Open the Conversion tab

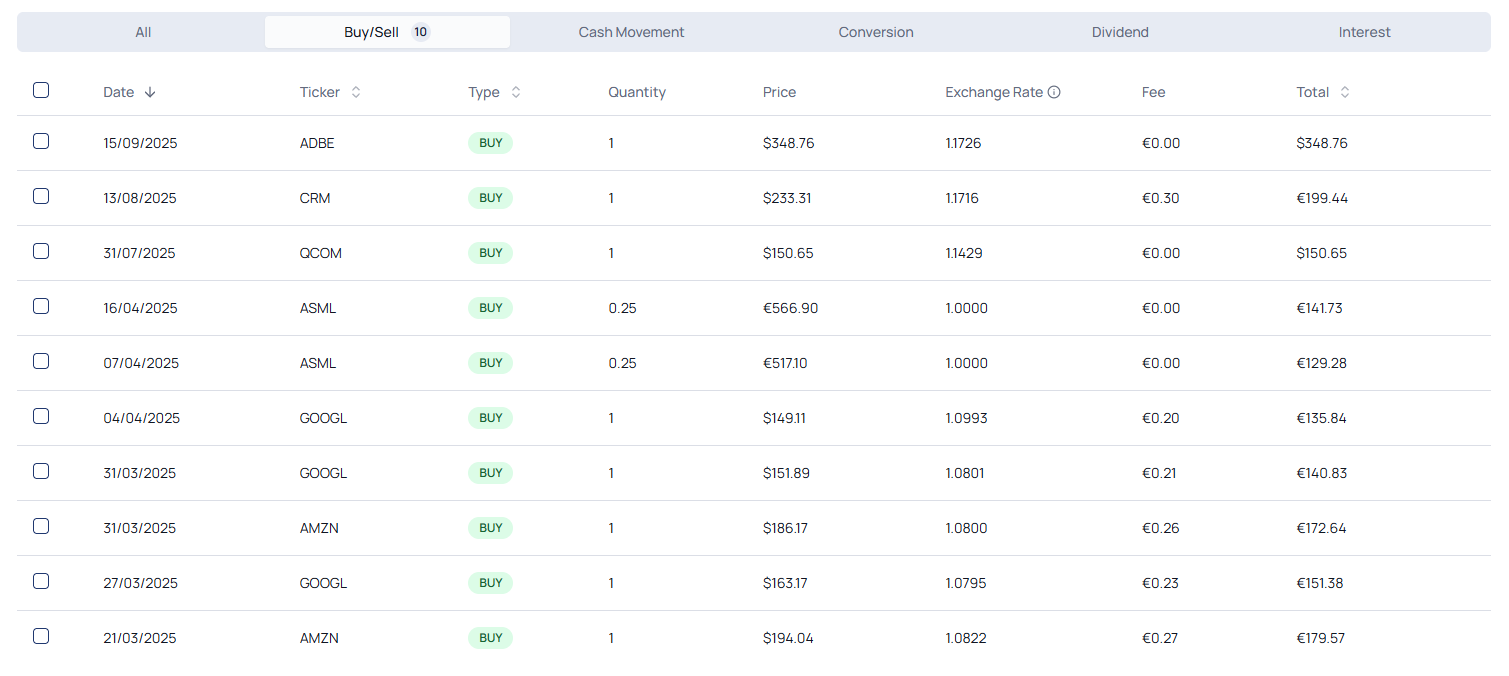pyautogui.click(x=876, y=32)
